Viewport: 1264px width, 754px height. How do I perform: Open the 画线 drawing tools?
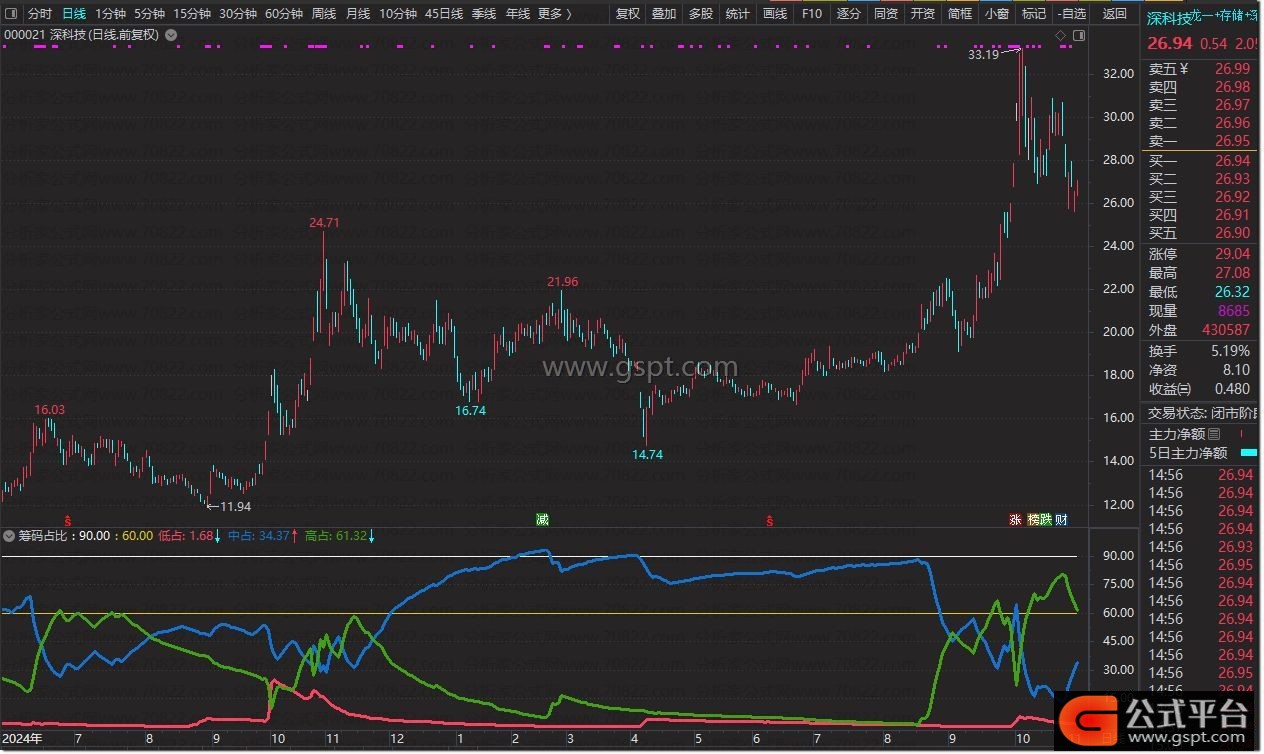tap(775, 14)
